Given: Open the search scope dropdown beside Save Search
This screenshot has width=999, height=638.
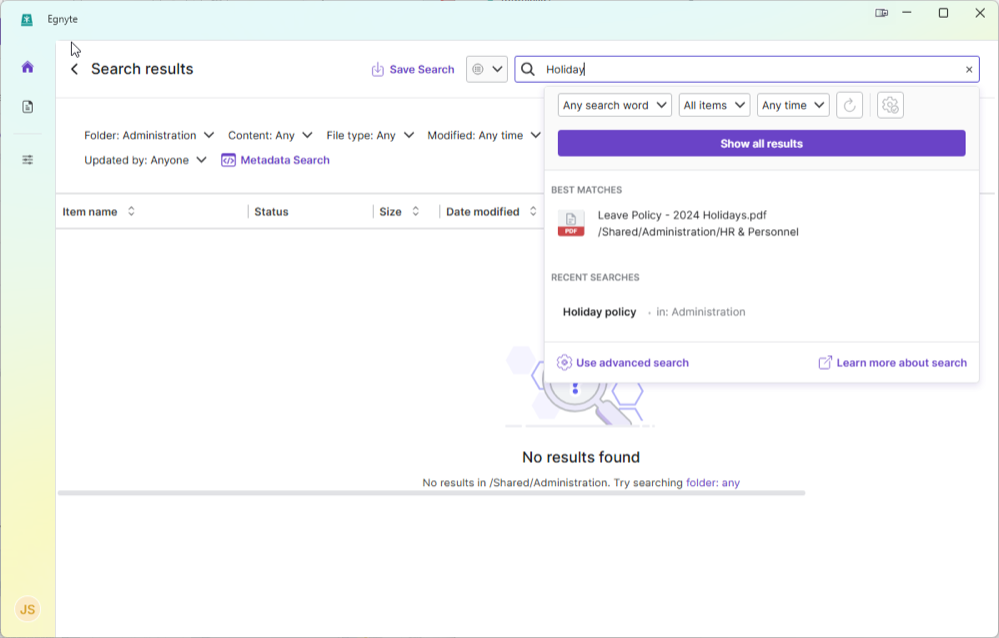Looking at the screenshot, I should (x=487, y=69).
